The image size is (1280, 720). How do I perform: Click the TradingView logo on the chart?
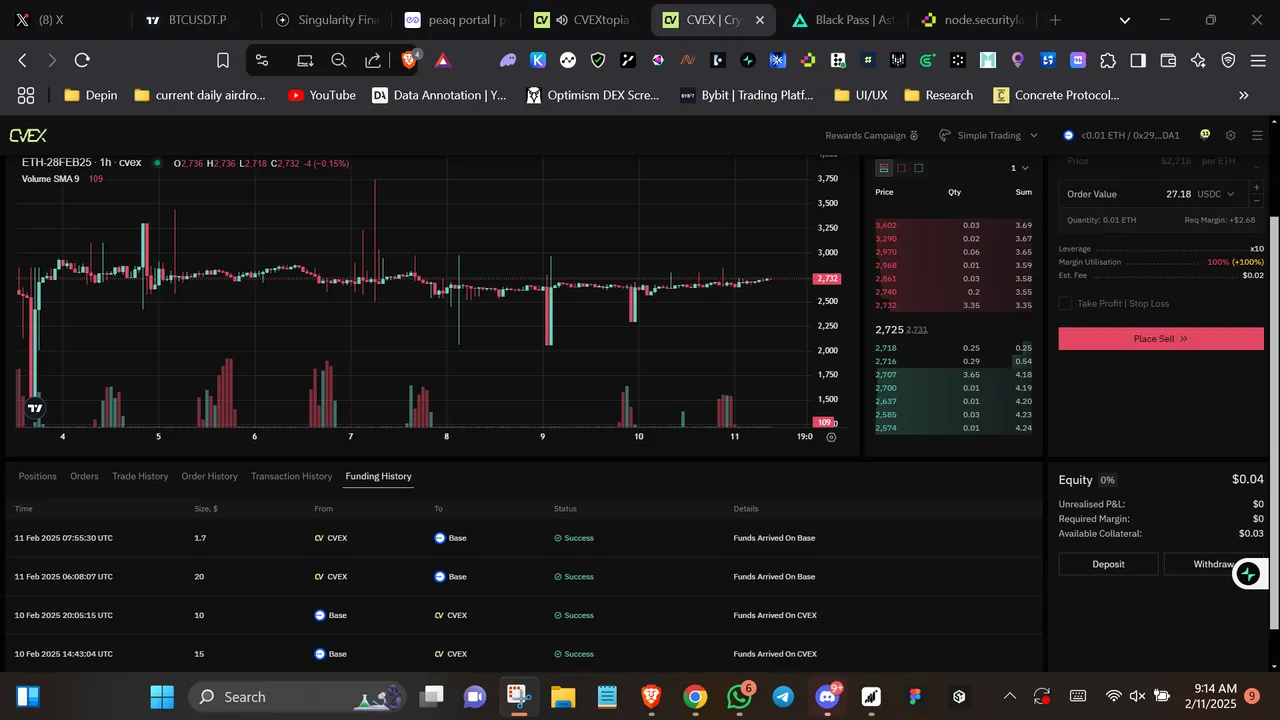pos(35,407)
